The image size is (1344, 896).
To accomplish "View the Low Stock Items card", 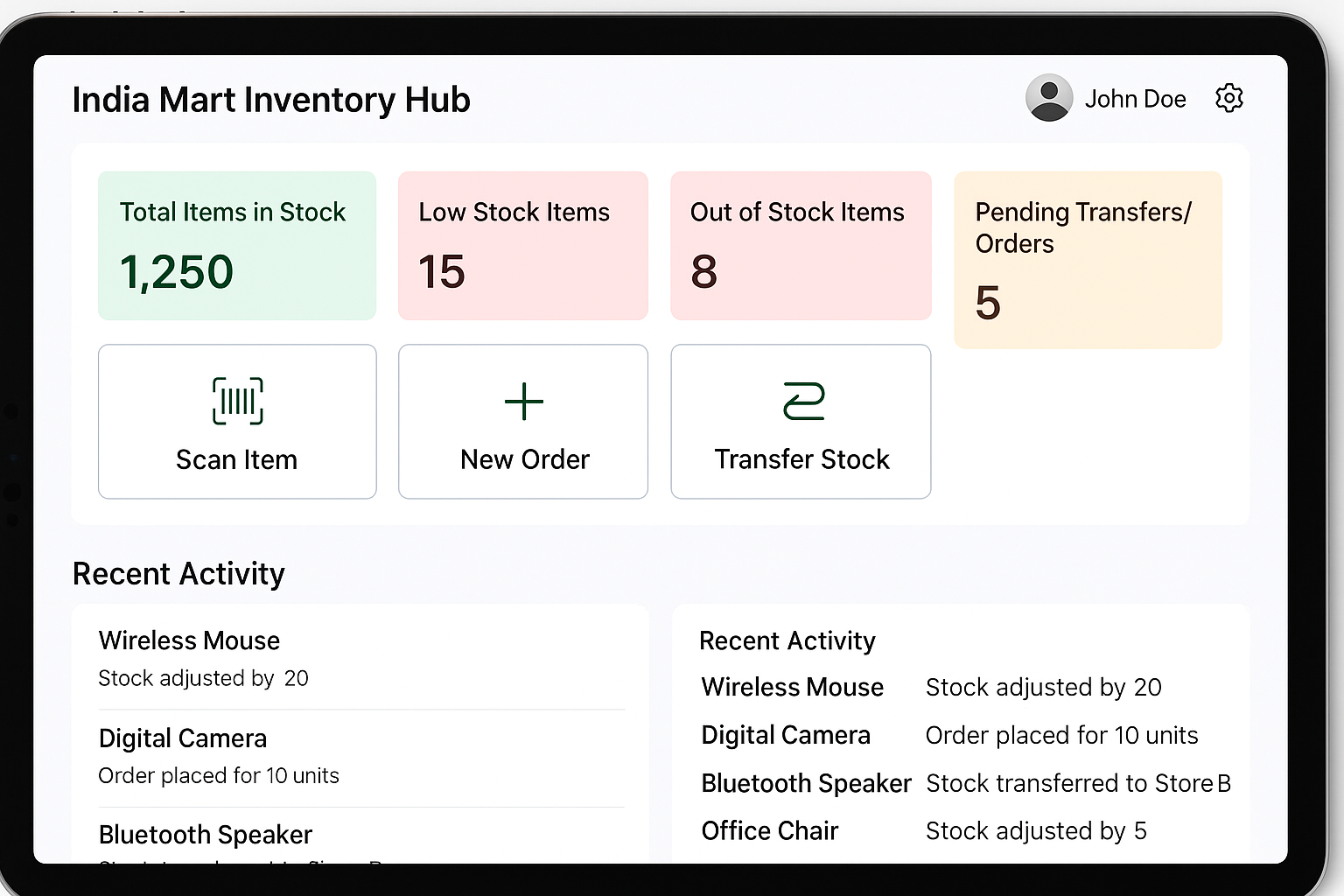I will pos(522,245).
